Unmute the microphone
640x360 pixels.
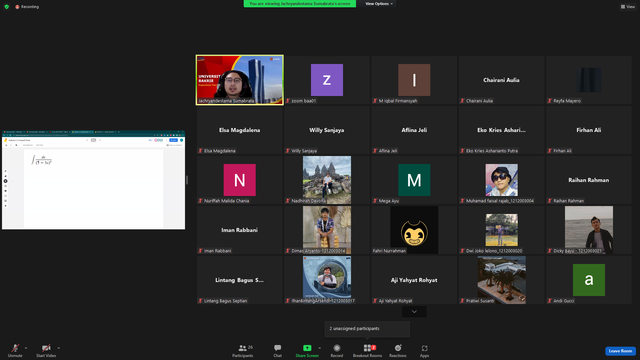coord(15,350)
